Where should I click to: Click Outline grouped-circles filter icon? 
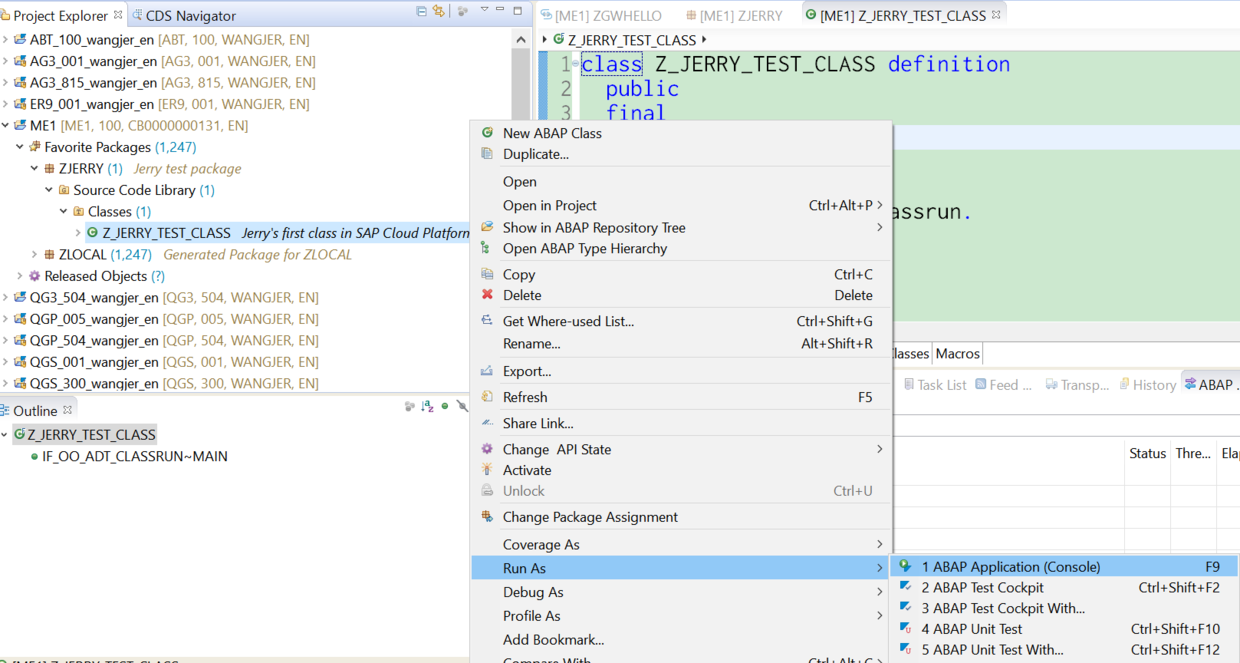(409, 407)
